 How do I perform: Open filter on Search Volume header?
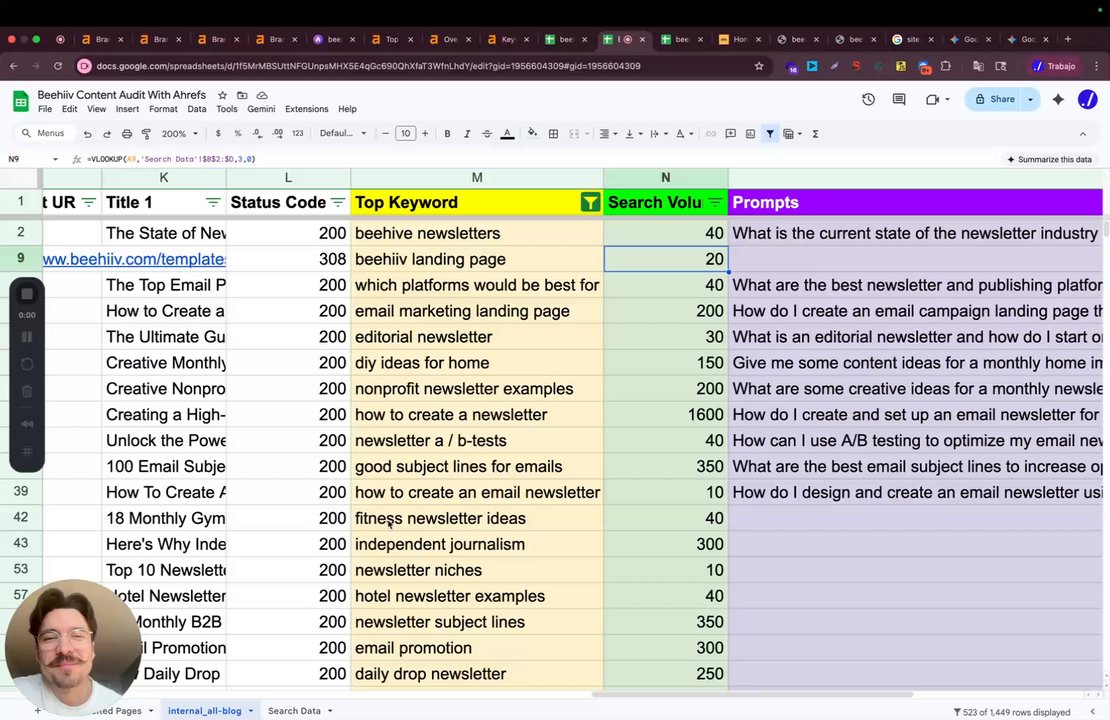715,202
